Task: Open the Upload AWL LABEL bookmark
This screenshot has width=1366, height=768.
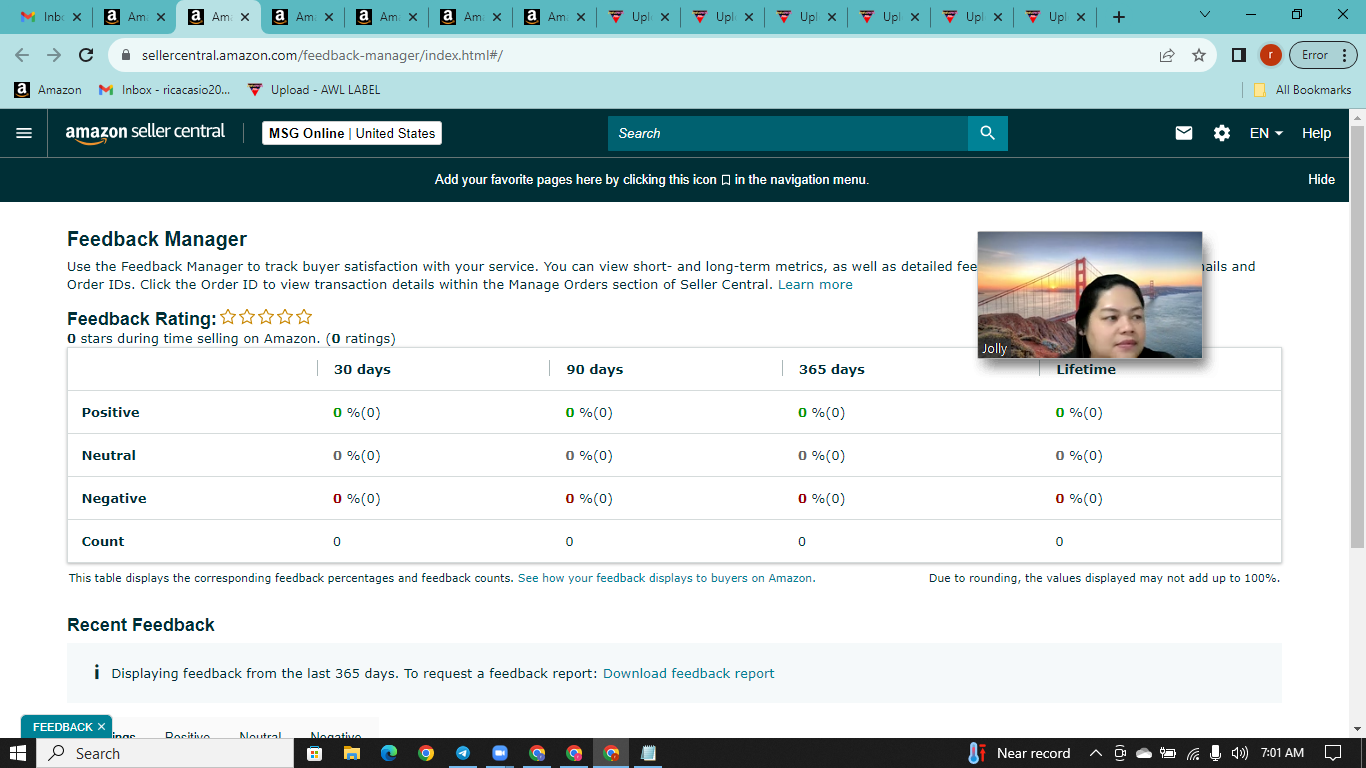Action: (314, 89)
